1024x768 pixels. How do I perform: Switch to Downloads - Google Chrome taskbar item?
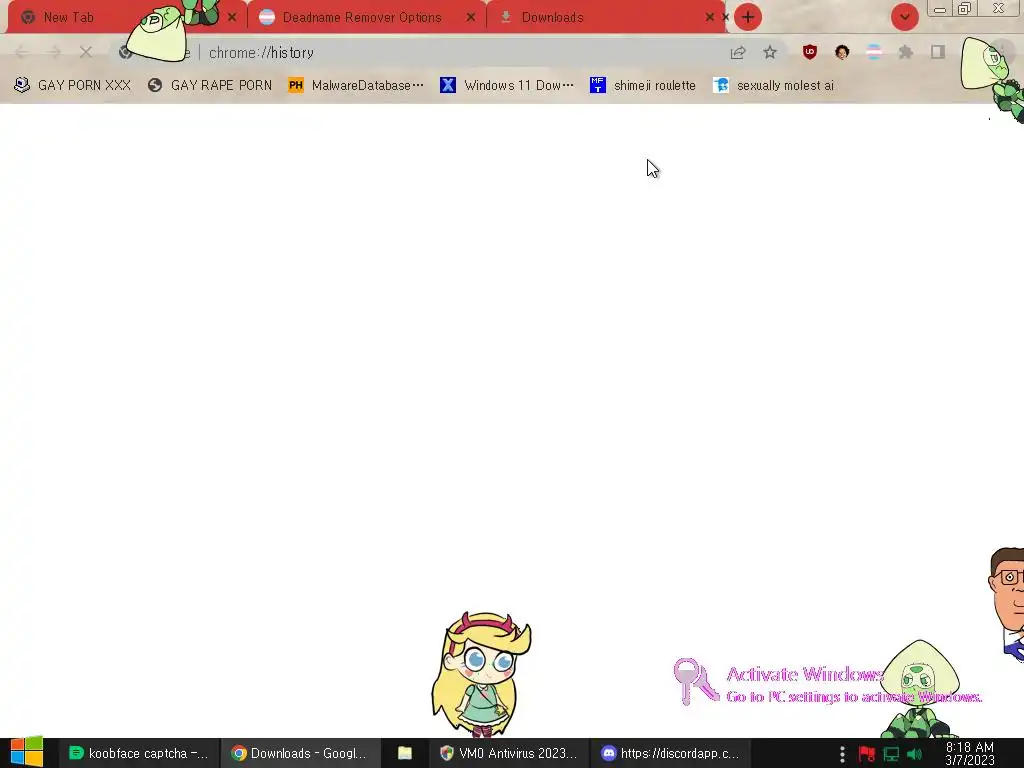click(299, 753)
